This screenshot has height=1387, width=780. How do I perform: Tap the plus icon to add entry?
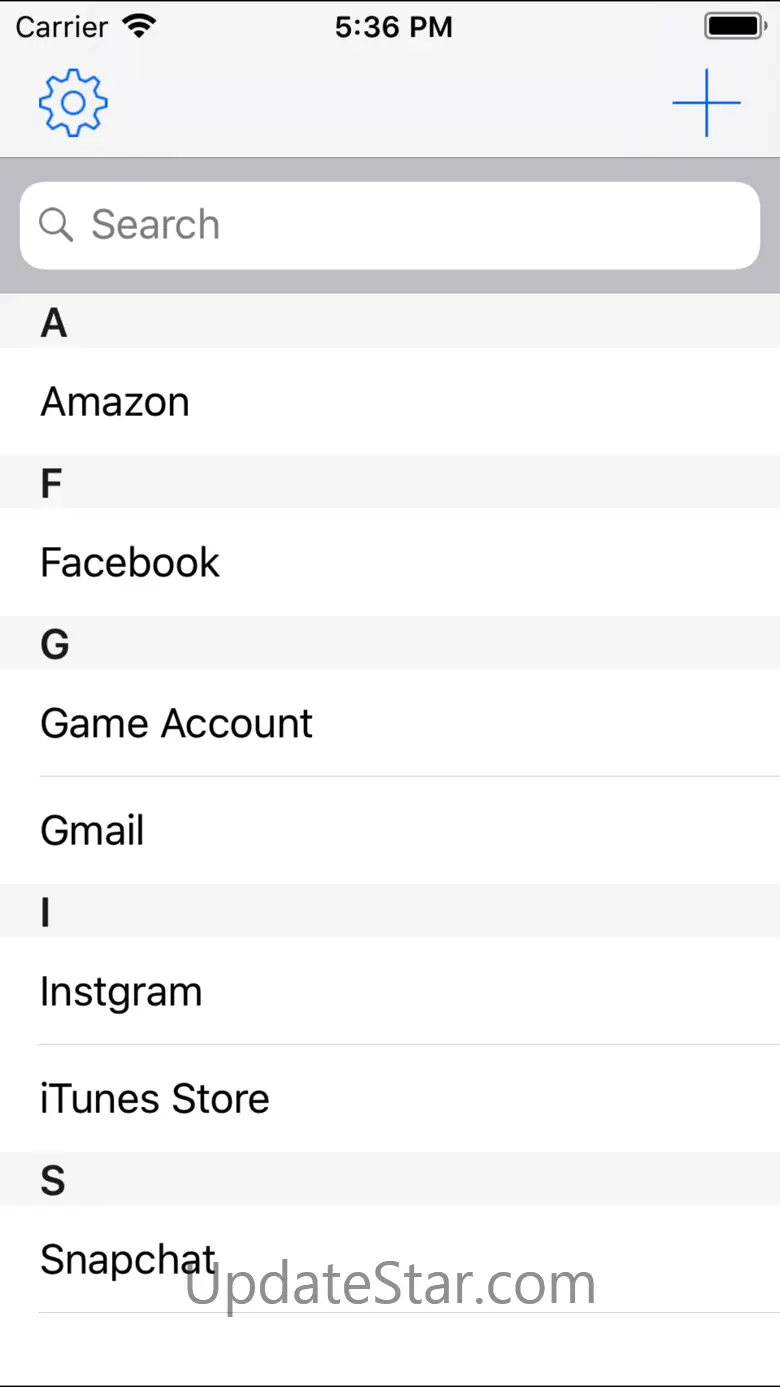[x=706, y=102]
